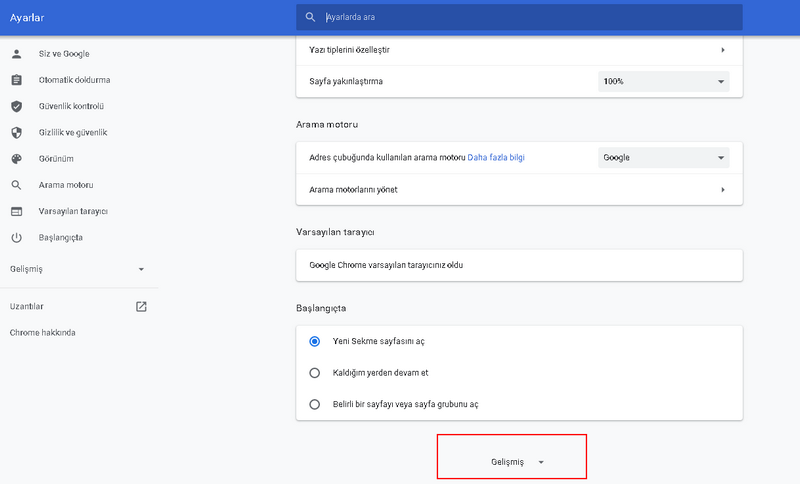This screenshot has width=800, height=484.
Task: Click the shield check icon for Güvenlik kontrolü
Action: (x=16, y=106)
